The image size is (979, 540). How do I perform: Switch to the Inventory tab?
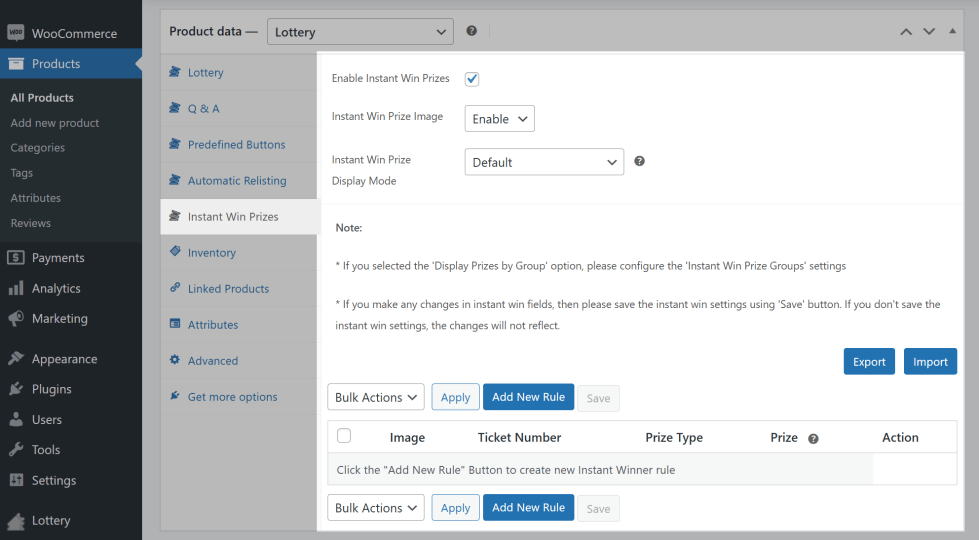click(x=211, y=253)
